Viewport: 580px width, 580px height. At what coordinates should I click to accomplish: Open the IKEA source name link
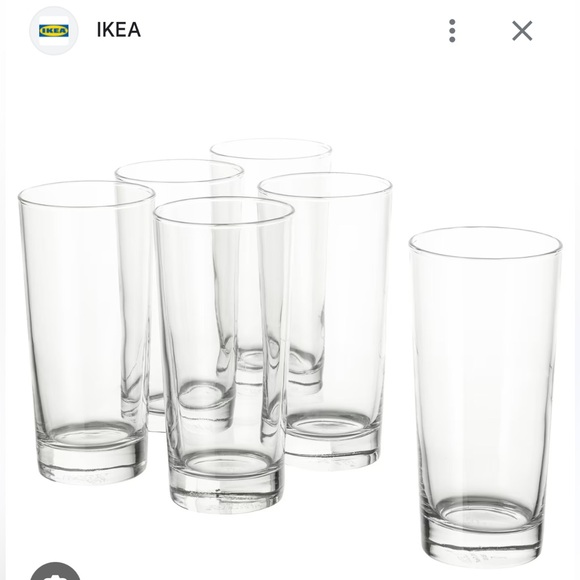point(118,30)
